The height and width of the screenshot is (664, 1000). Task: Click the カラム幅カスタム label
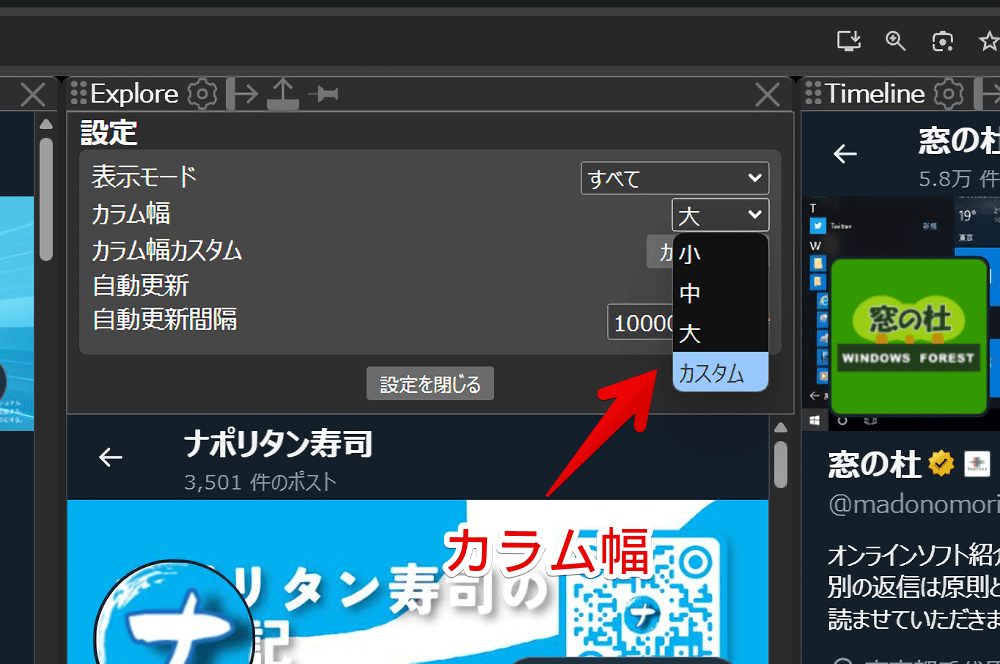[x=167, y=250]
